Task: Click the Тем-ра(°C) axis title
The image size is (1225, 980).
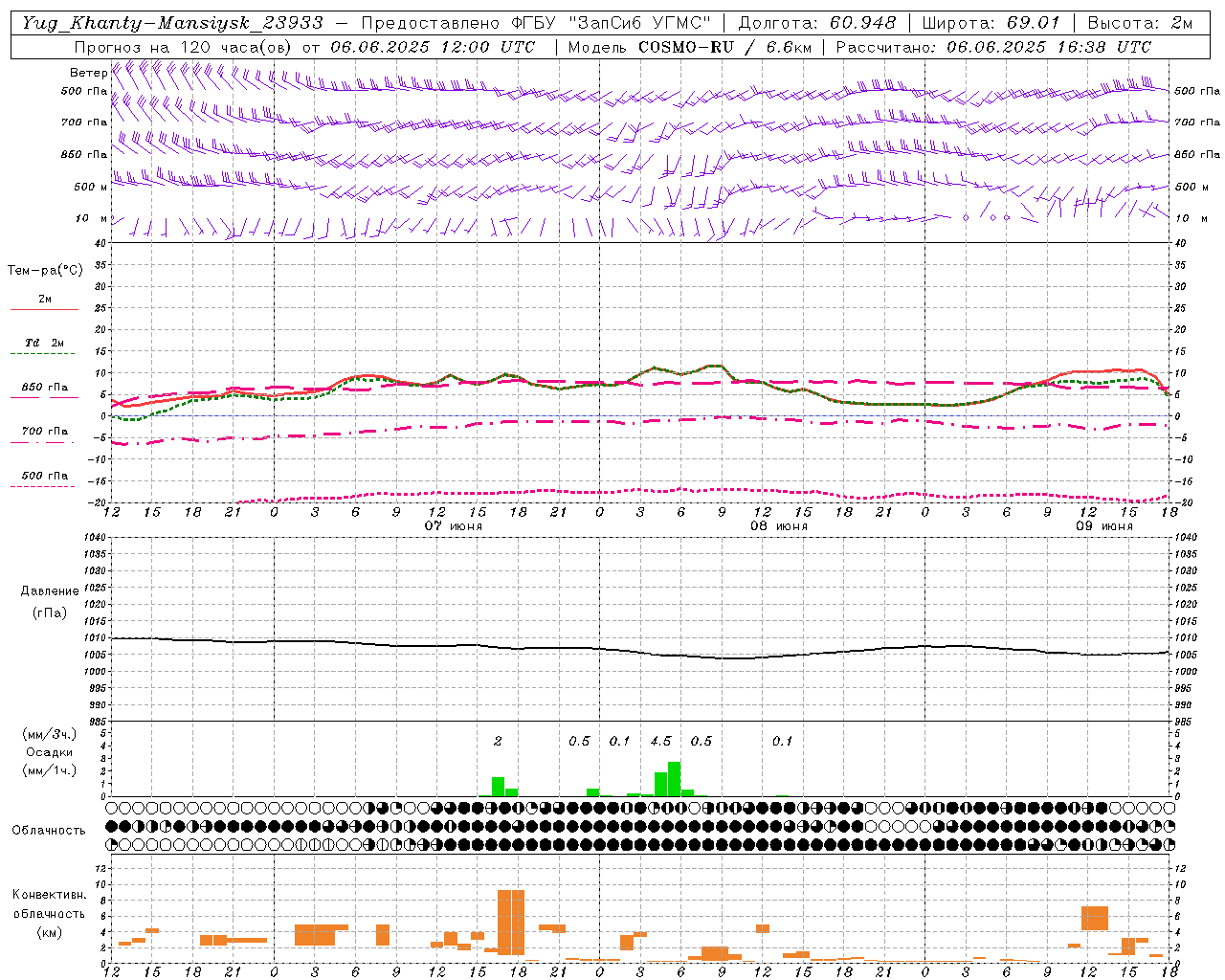Action: (x=45, y=271)
